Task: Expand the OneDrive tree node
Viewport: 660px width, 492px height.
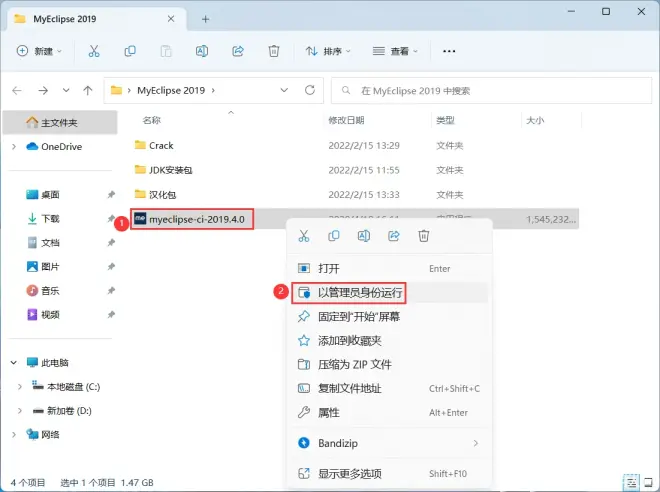Action: [14, 146]
